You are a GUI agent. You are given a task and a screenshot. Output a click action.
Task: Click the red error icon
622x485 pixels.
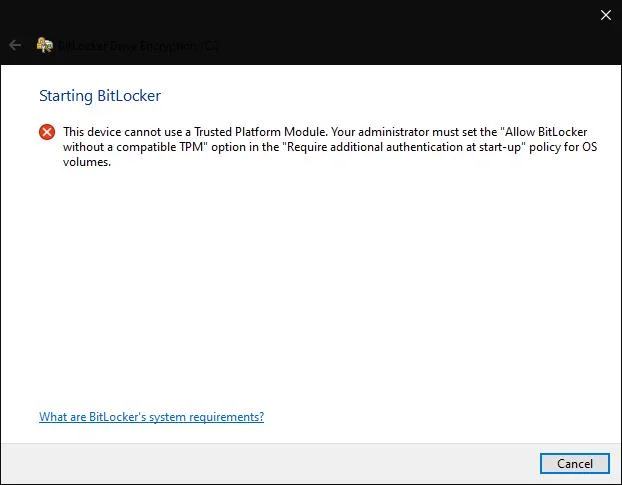click(x=47, y=132)
